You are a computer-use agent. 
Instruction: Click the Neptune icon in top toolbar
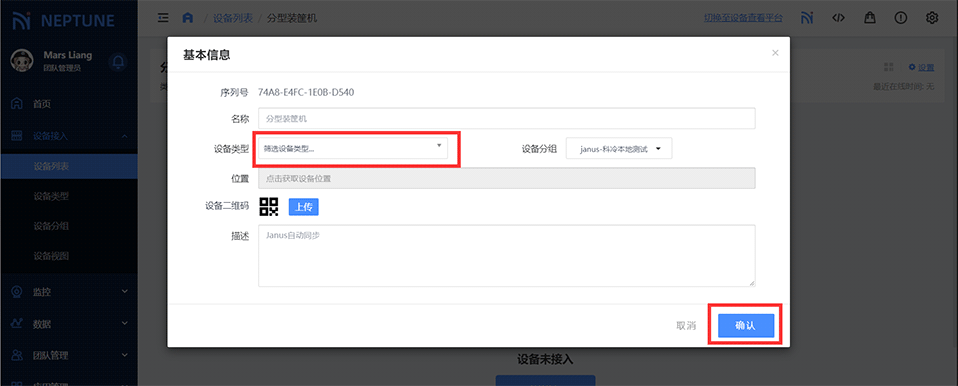807,18
